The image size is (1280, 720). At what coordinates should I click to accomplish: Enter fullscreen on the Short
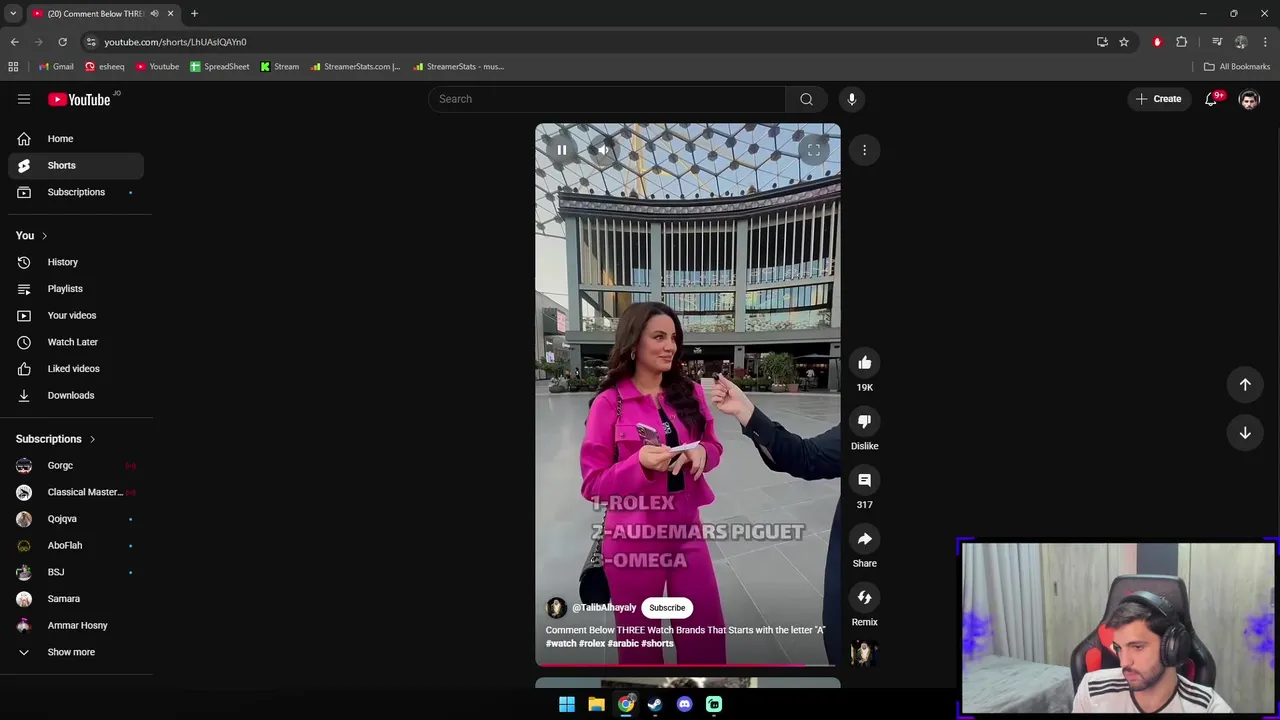pyautogui.click(x=814, y=150)
